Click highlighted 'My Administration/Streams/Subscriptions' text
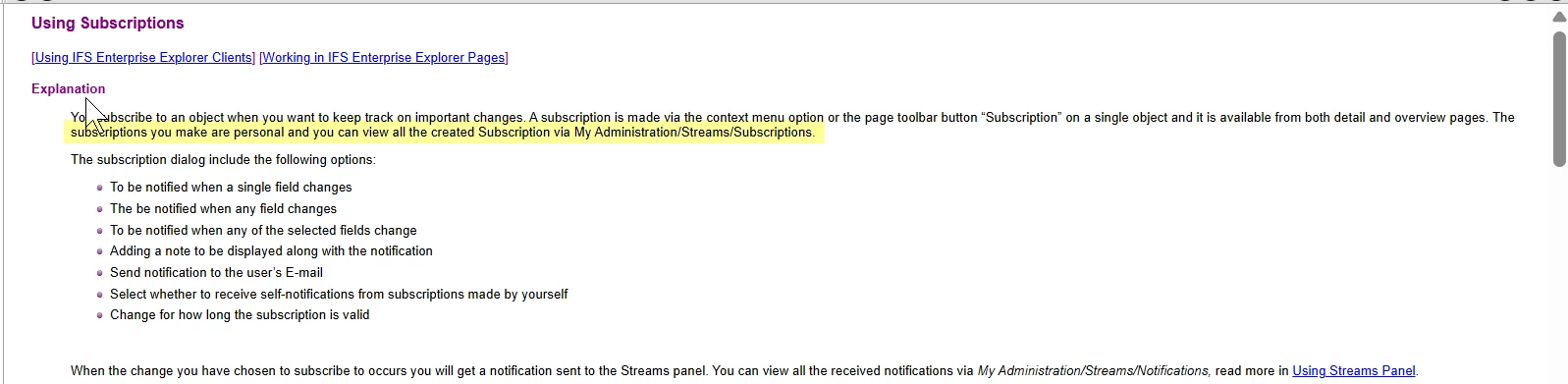Screen dimensions: 1568x384 pyautogui.click(x=693, y=133)
